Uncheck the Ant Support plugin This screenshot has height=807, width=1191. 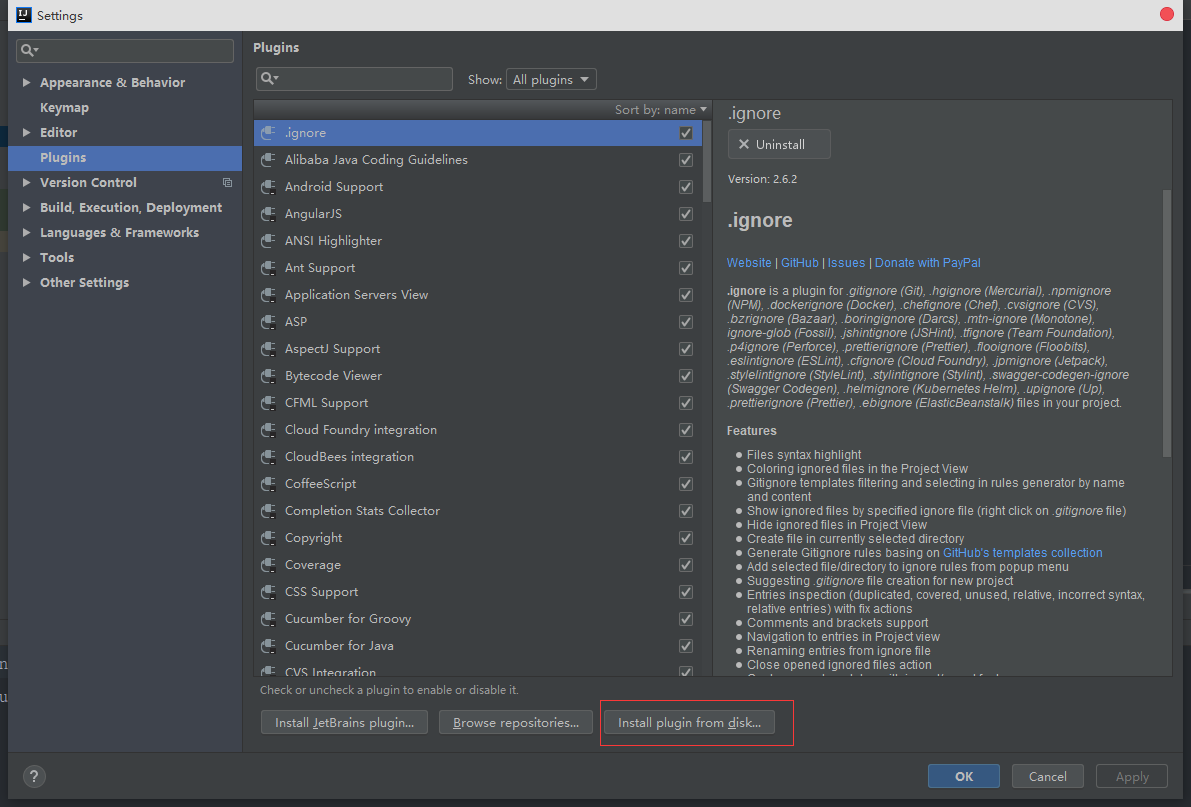click(x=686, y=267)
